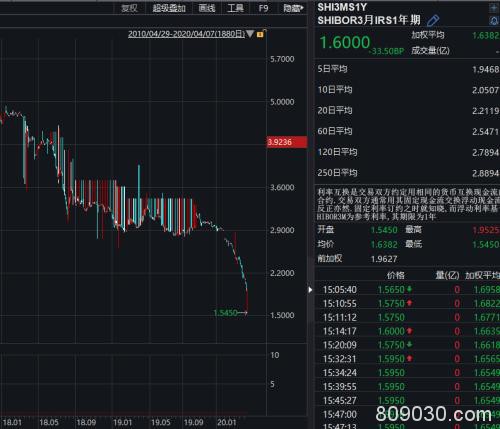Click the -33.50BP change value
500x429 pixels.
386,51
